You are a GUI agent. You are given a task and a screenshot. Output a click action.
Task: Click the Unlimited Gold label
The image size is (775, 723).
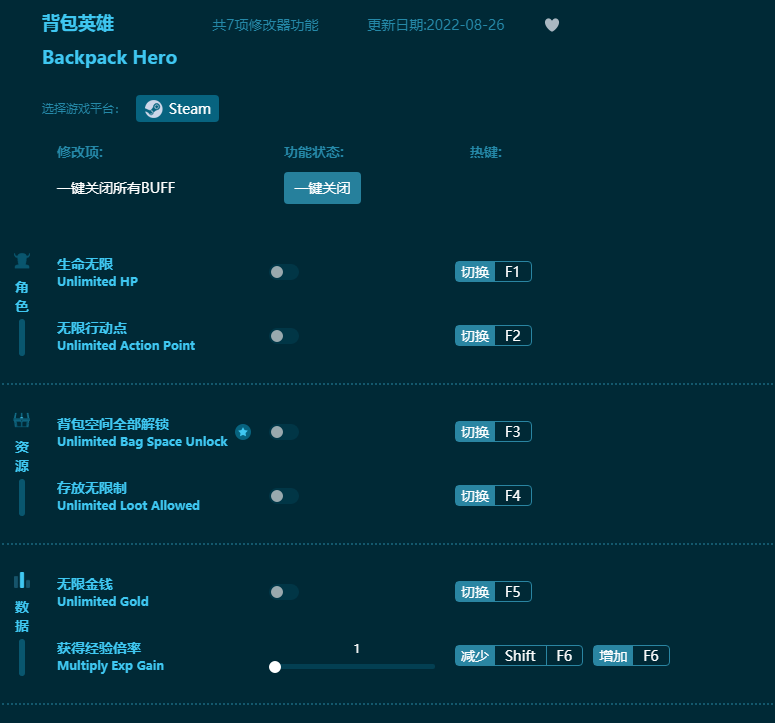103,601
